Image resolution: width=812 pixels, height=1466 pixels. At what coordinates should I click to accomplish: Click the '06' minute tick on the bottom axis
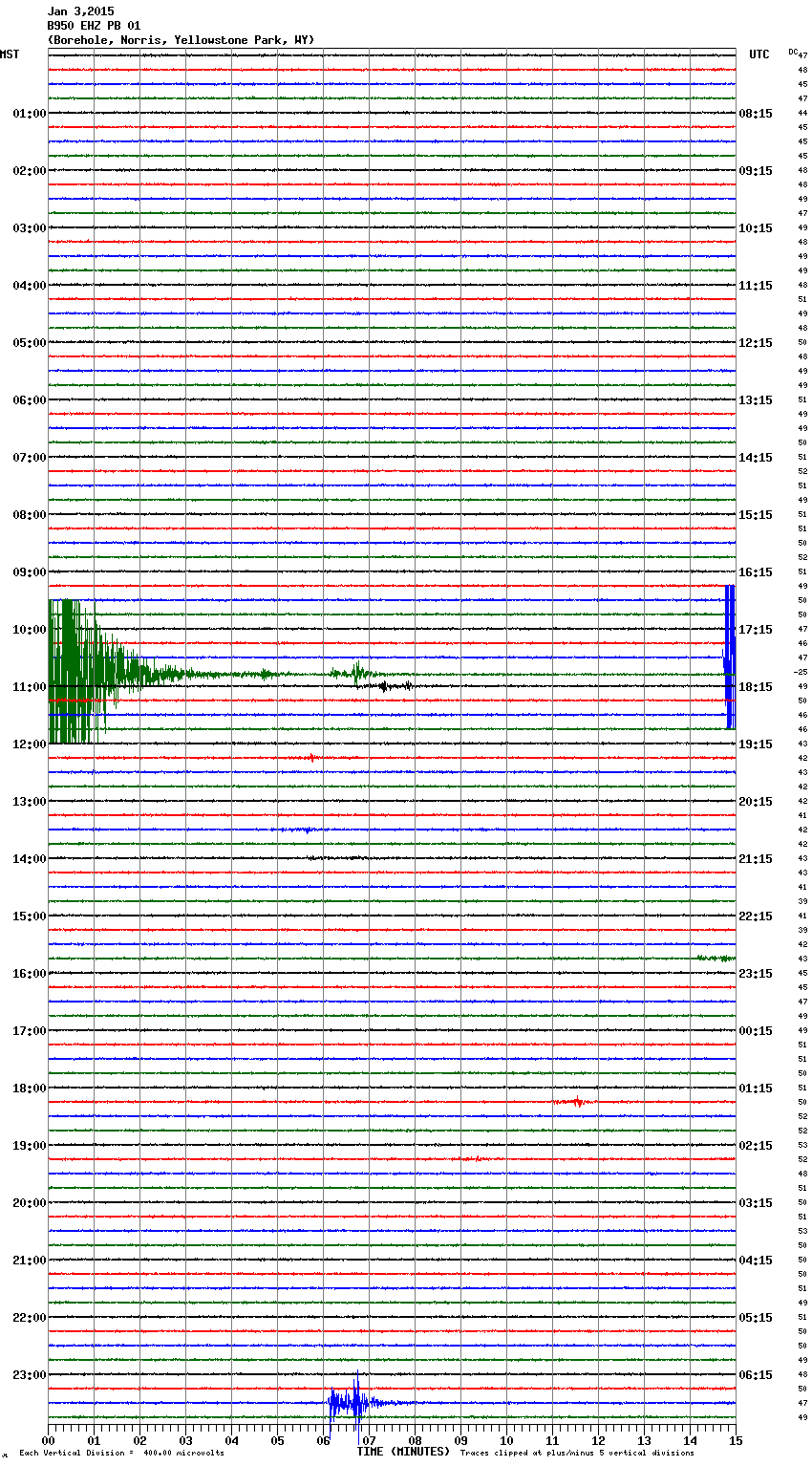pyautogui.click(x=324, y=1440)
